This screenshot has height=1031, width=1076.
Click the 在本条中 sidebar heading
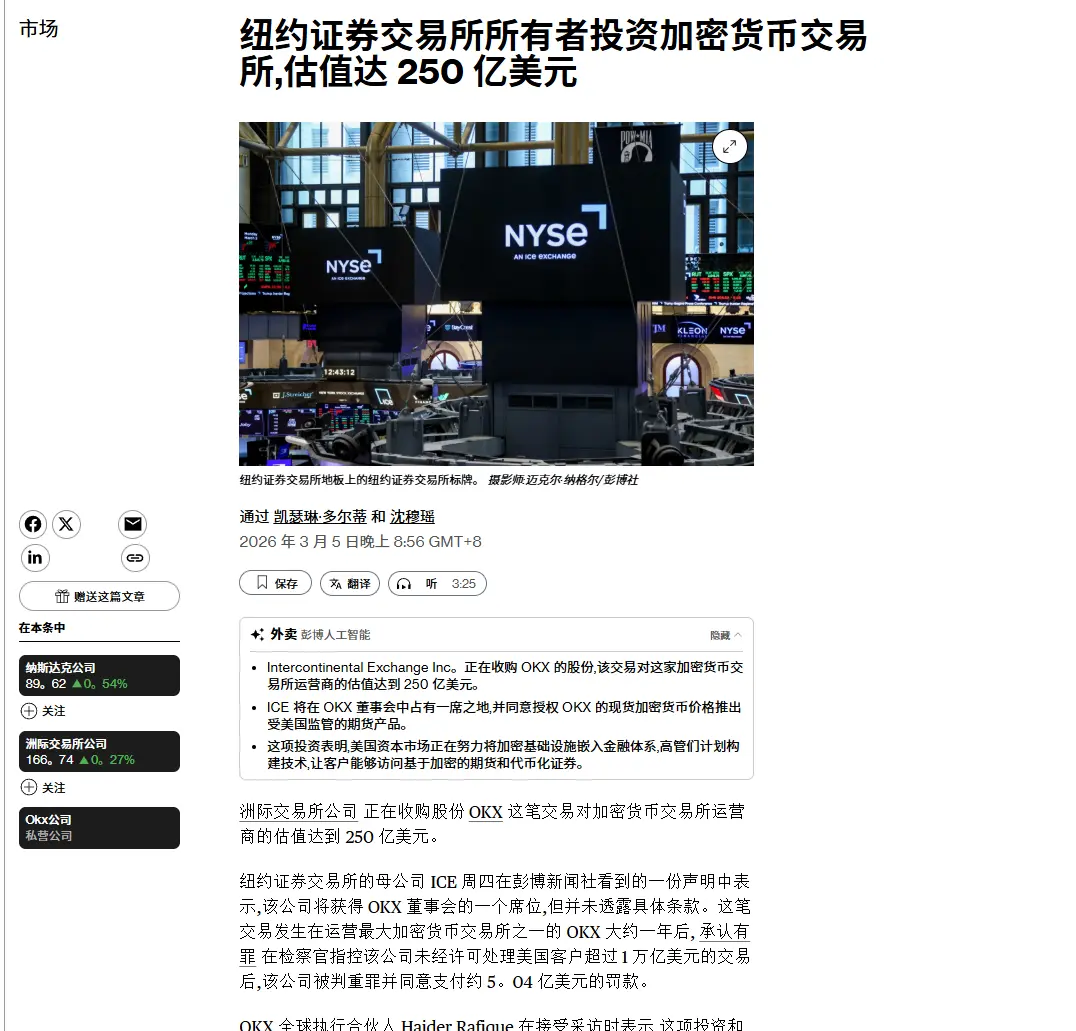pyautogui.click(x=42, y=627)
